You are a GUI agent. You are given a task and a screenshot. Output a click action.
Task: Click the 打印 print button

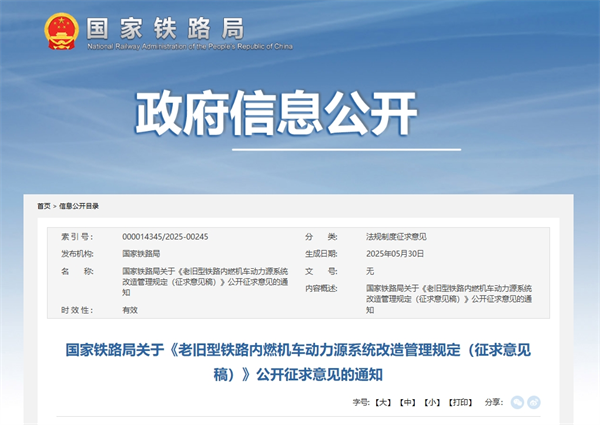tap(461, 402)
